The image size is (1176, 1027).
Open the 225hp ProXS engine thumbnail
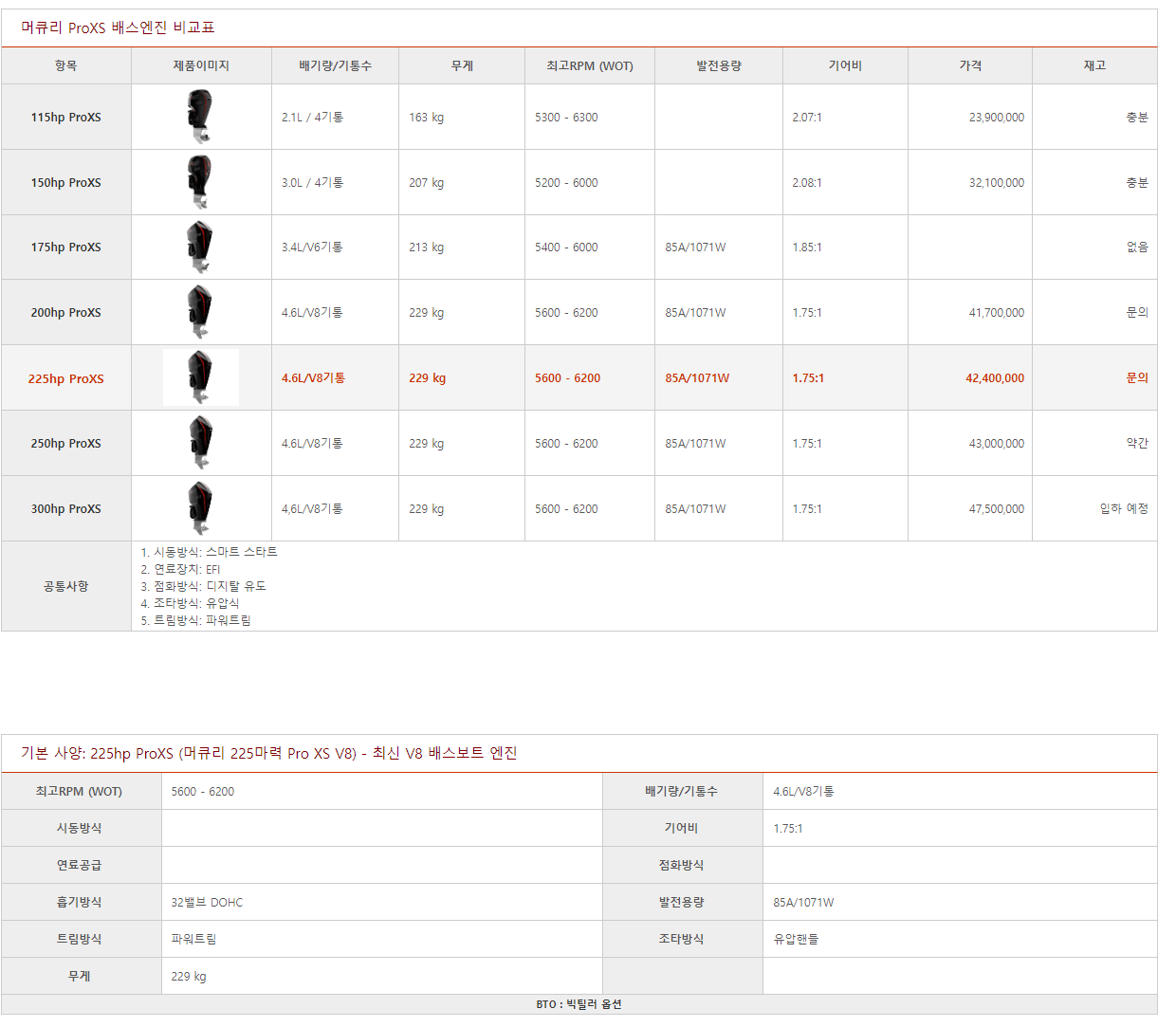coord(200,377)
